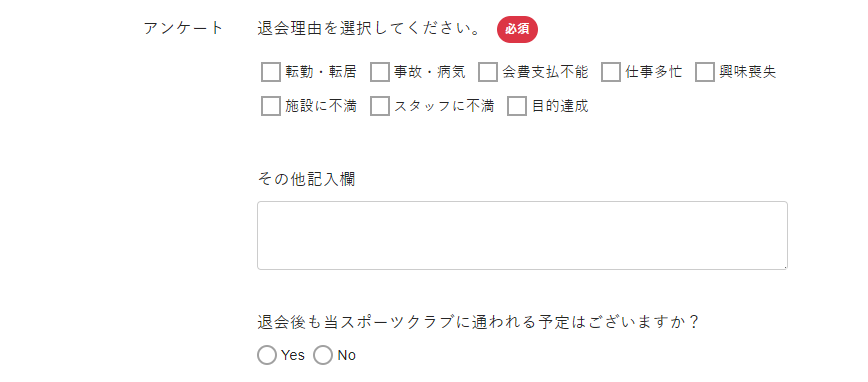Check the 興味喪失 option box

pos(705,72)
